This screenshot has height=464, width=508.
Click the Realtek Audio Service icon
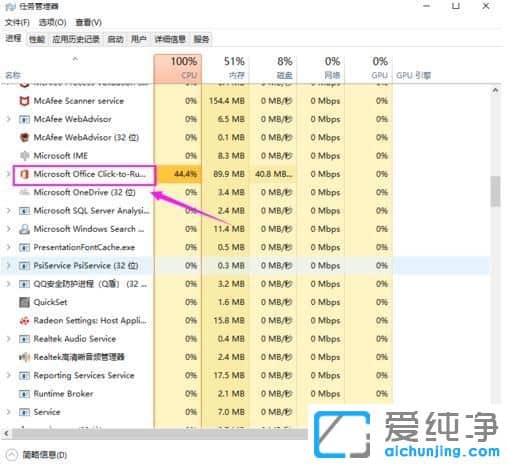[24, 339]
